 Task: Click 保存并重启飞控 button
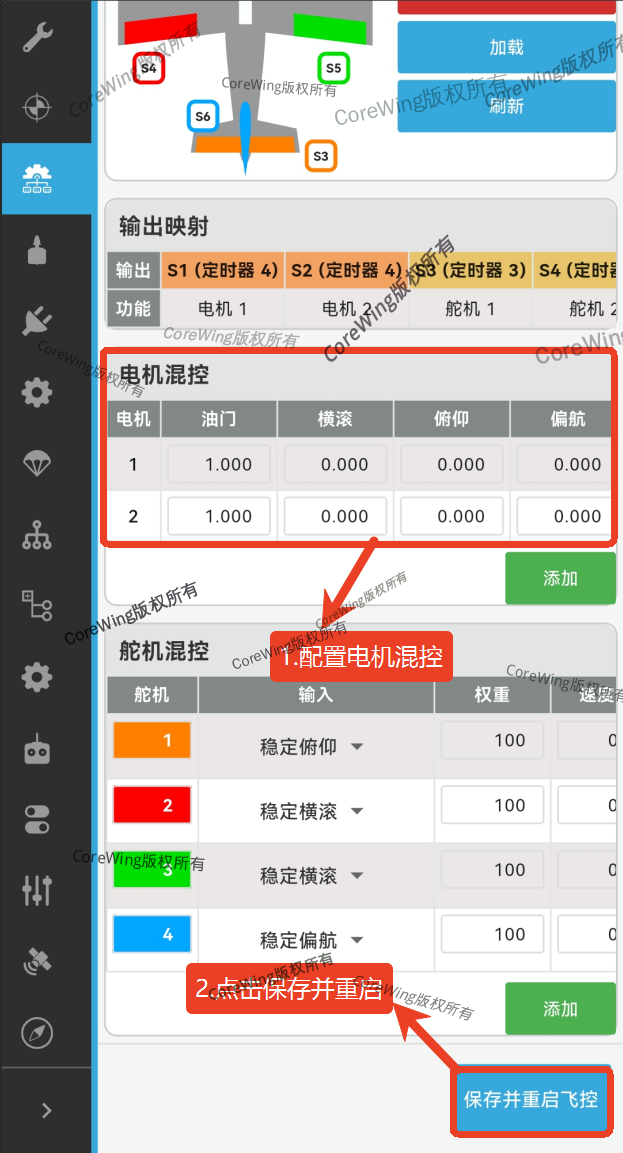pyautogui.click(x=531, y=1100)
